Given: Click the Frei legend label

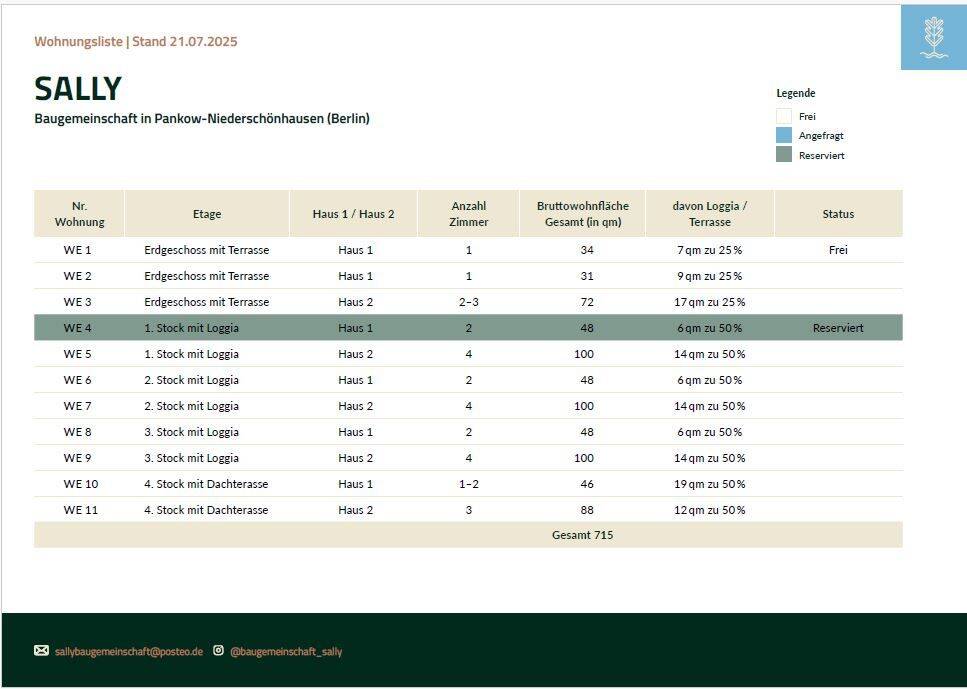Looking at the screenshot, I should click(x=807, y=116).
